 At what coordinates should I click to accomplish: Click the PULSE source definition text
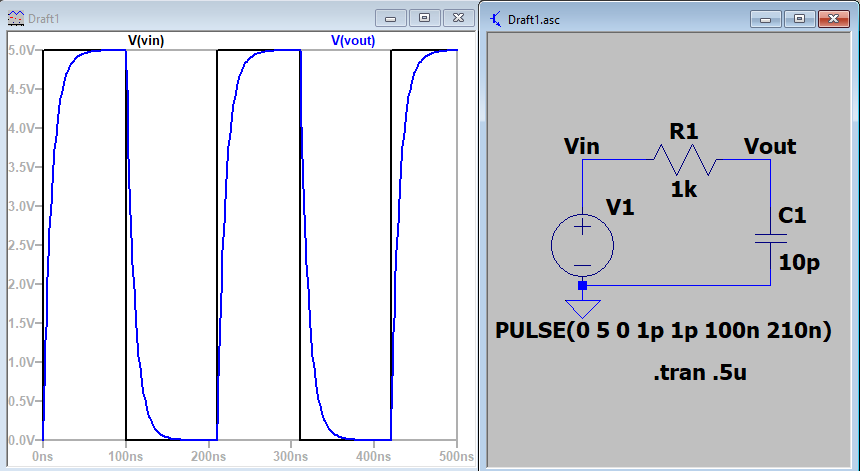(663, 331)
